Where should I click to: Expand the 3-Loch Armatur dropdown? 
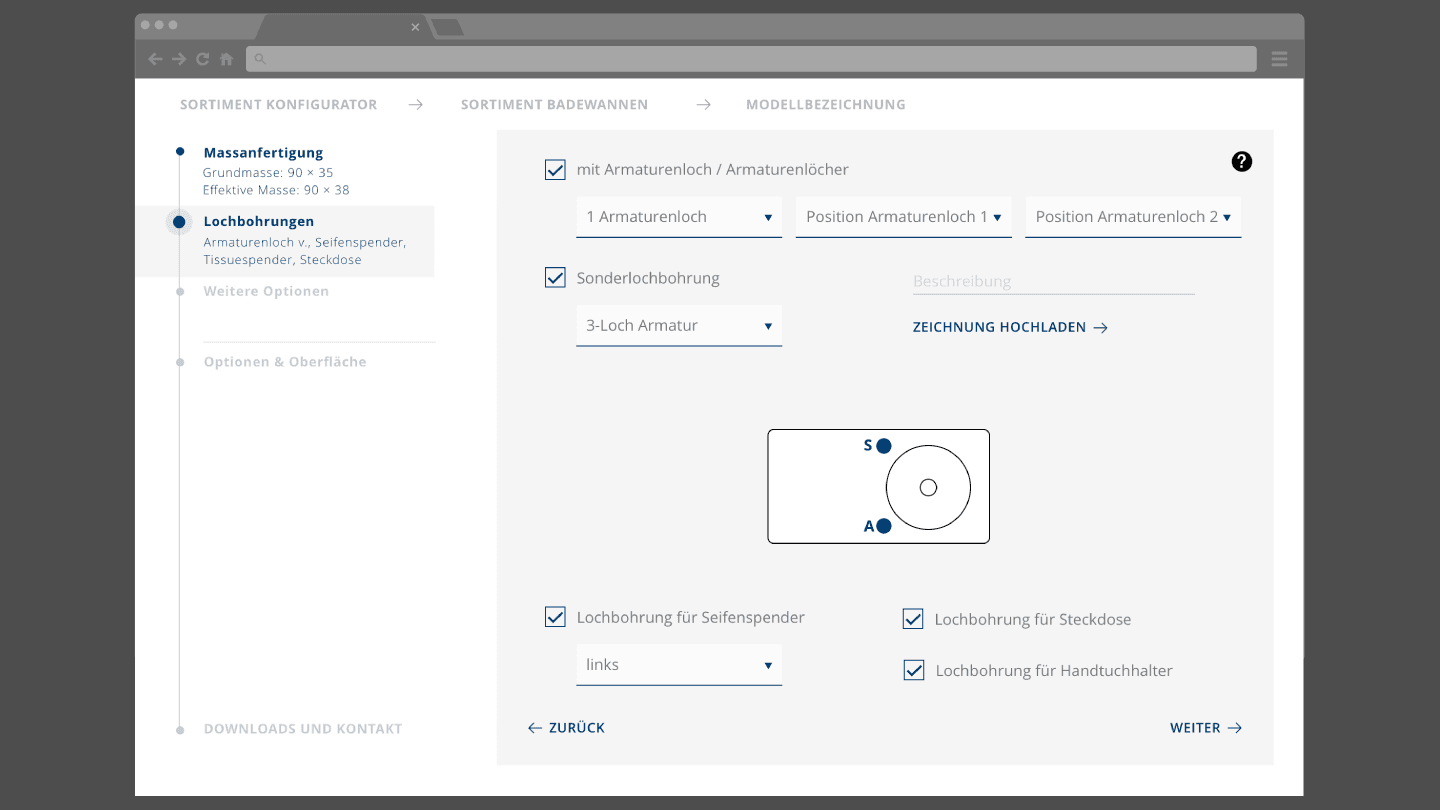(679, 326)
